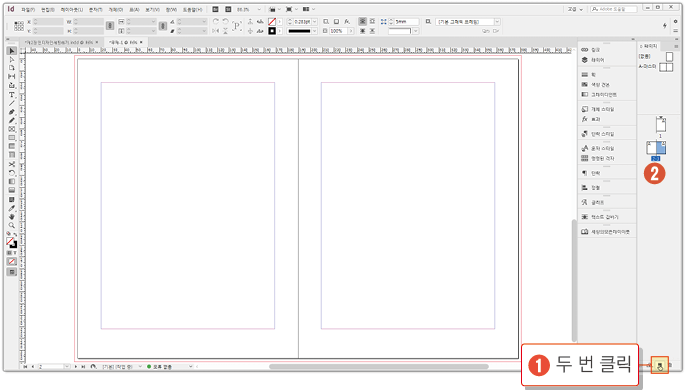
Task: Open the 파일(F) menu
Action: click(28, 9)
